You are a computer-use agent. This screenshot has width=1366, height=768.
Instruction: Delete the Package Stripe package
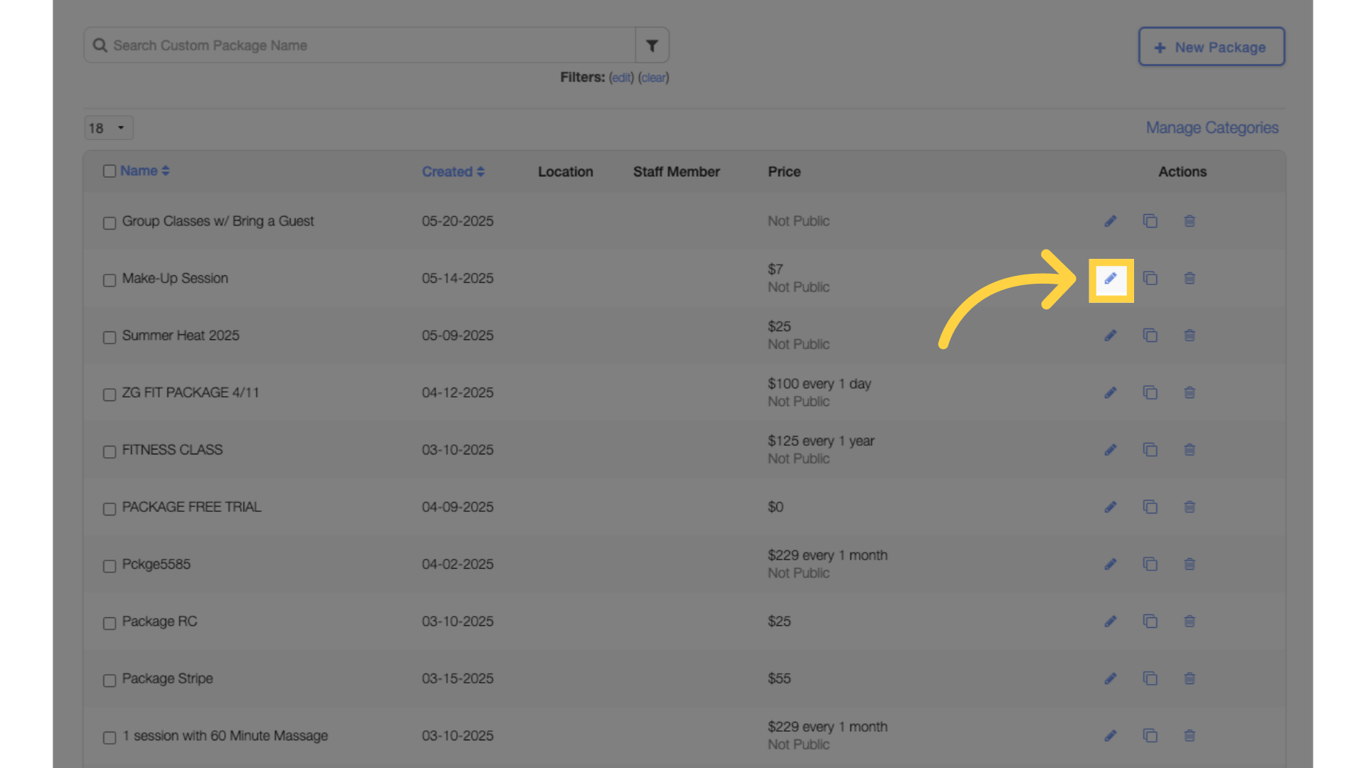coord(1189,678)
